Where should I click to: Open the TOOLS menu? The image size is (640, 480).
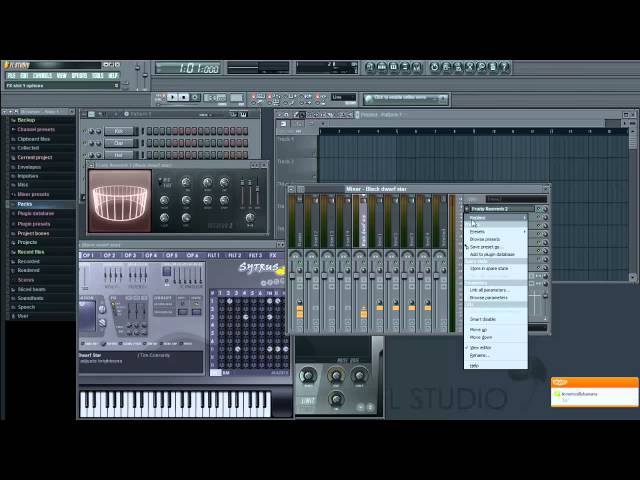click(x=98, y=76)
